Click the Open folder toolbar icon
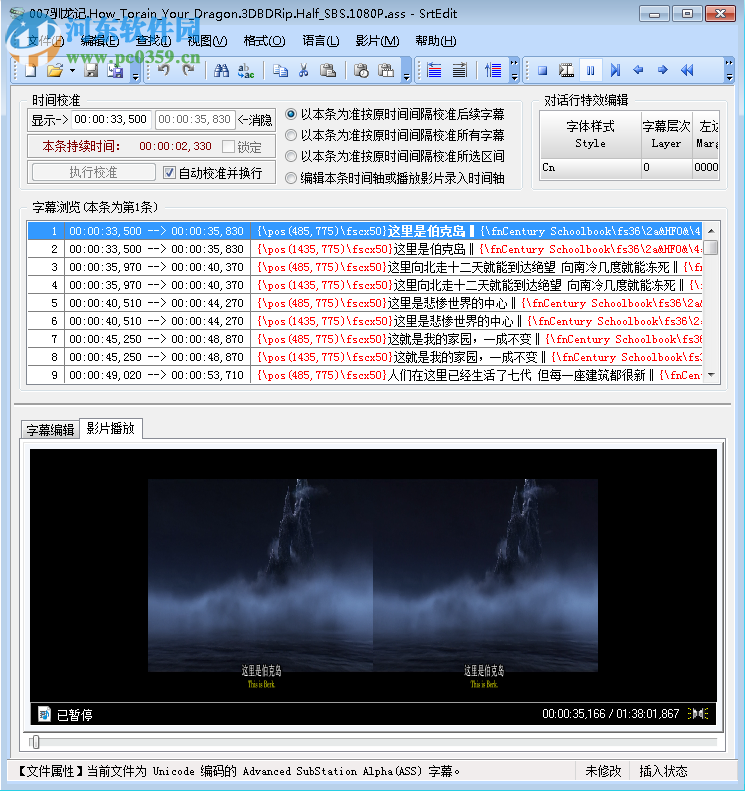 [x=54, y=70]
